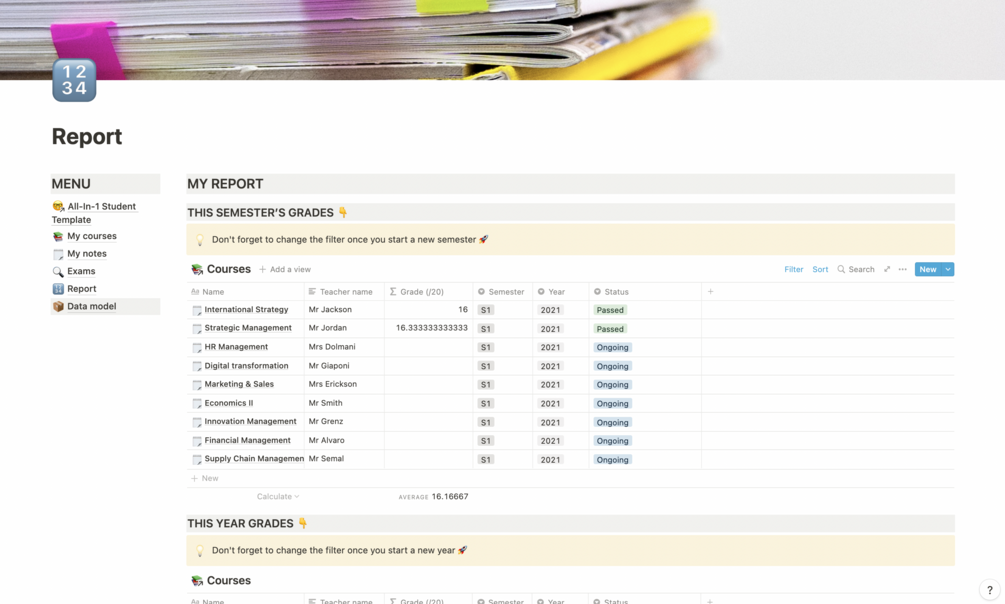
Task: Open Supply Chain Management course
Action: (254, 459)
